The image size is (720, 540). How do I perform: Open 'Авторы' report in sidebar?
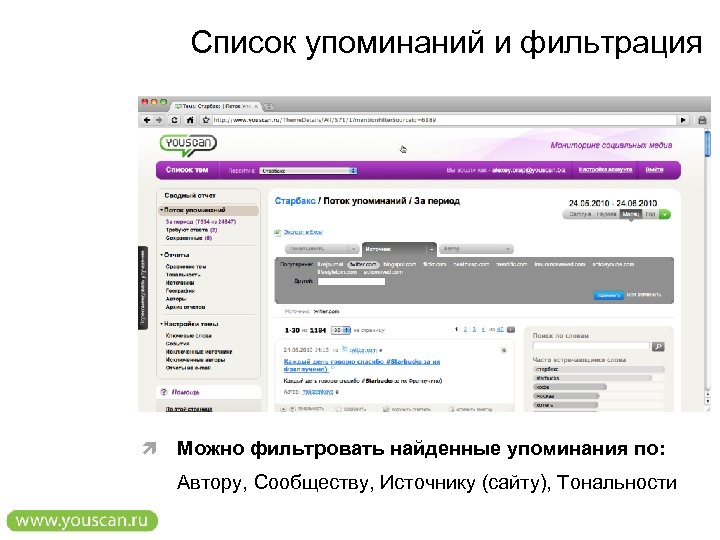click(176, 299)
